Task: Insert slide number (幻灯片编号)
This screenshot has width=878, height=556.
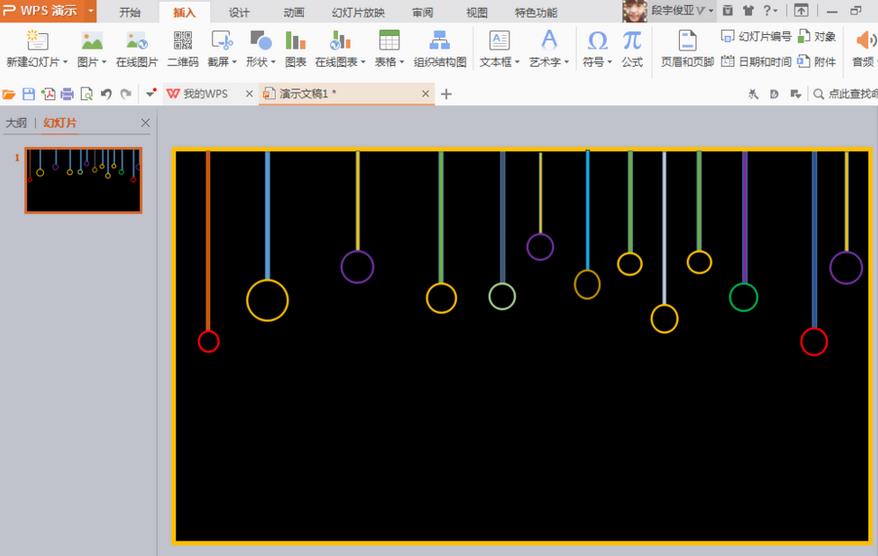Action: 756,37
